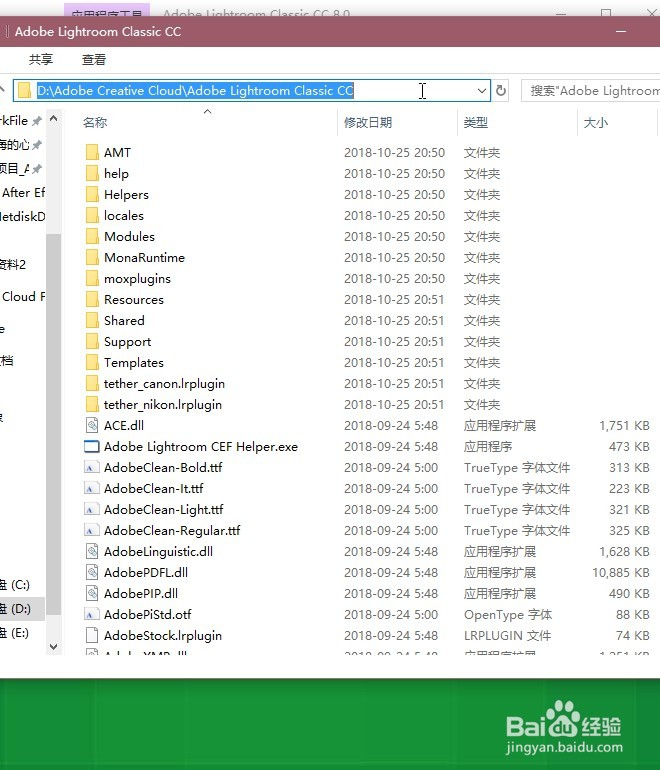Viewport: 660px width, 770px height.
Task: Select the 资料2 sidebar item
Action: pos(13,265)
